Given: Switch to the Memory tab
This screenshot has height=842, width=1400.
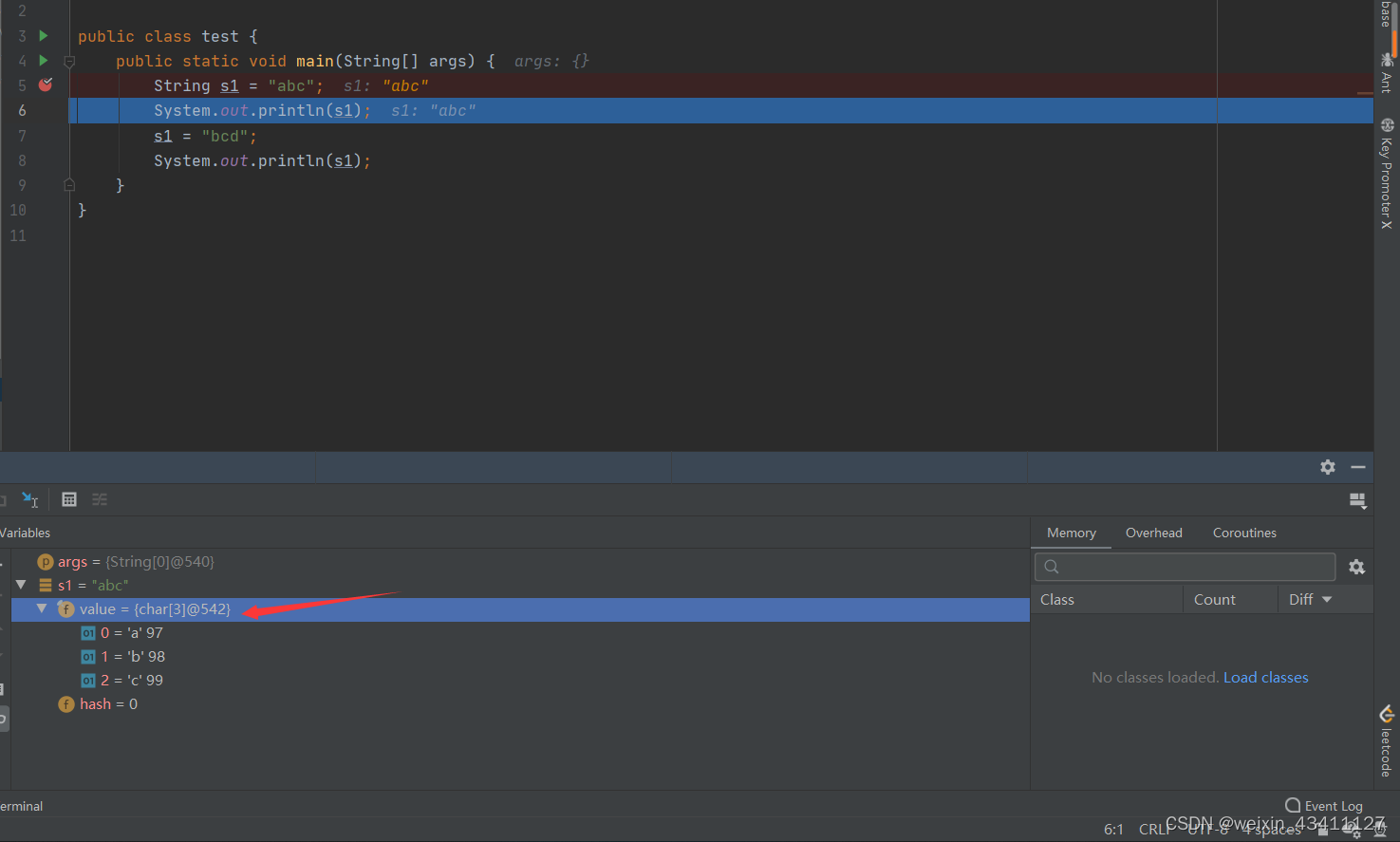Looking at the screenshot, I should 1071,533.
